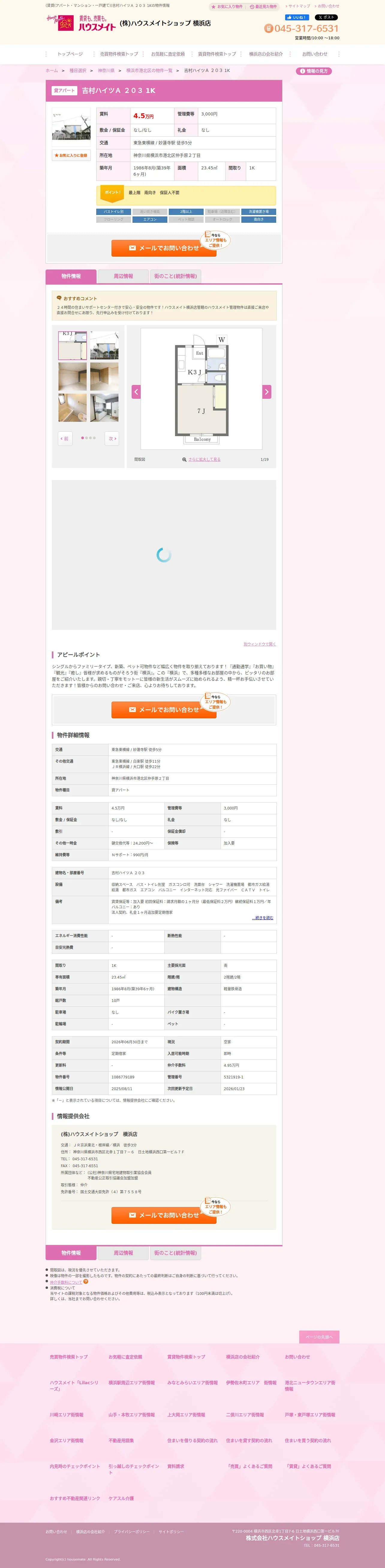Open プライバシーポリシー in the bottom bar
The width and height of the screenshot is (385, 1568).
click(x=132, y=1531)
